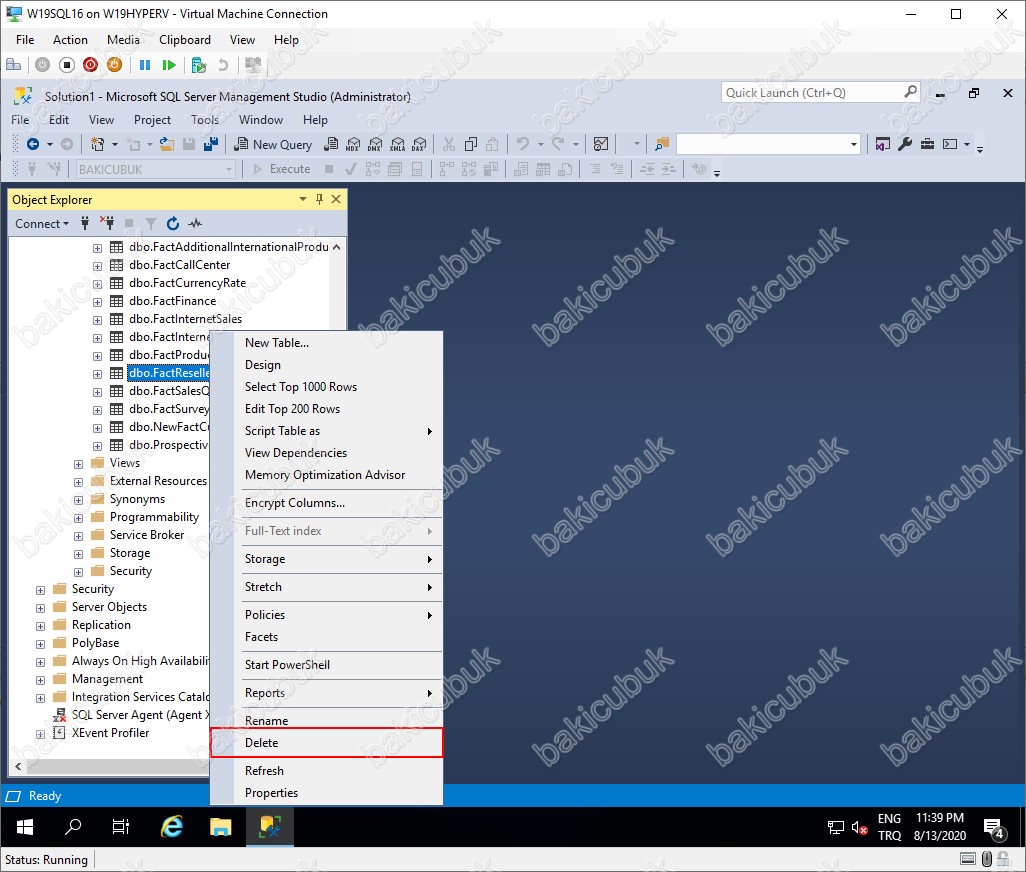
Task: Expand the dbo.FactFinance table node
Action: (x=97, y=302)
